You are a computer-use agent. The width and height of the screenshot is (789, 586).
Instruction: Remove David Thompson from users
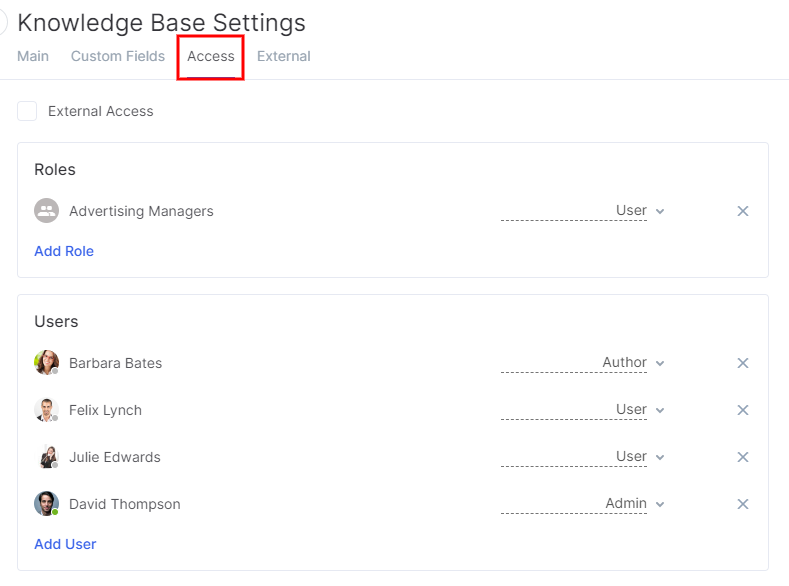(742, 504)
